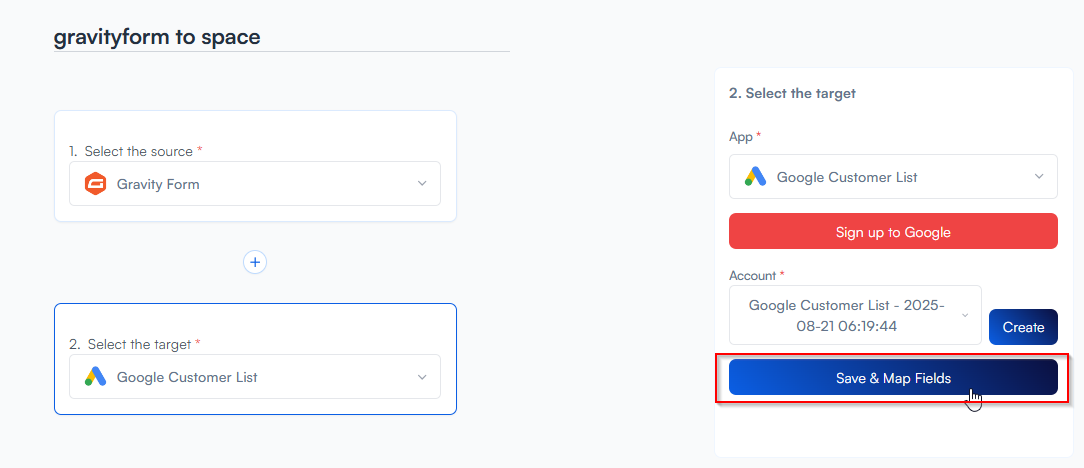Click Save & Map Fields
The height and width of the screenshot is (468, 1084).
(x=893, y=378)
